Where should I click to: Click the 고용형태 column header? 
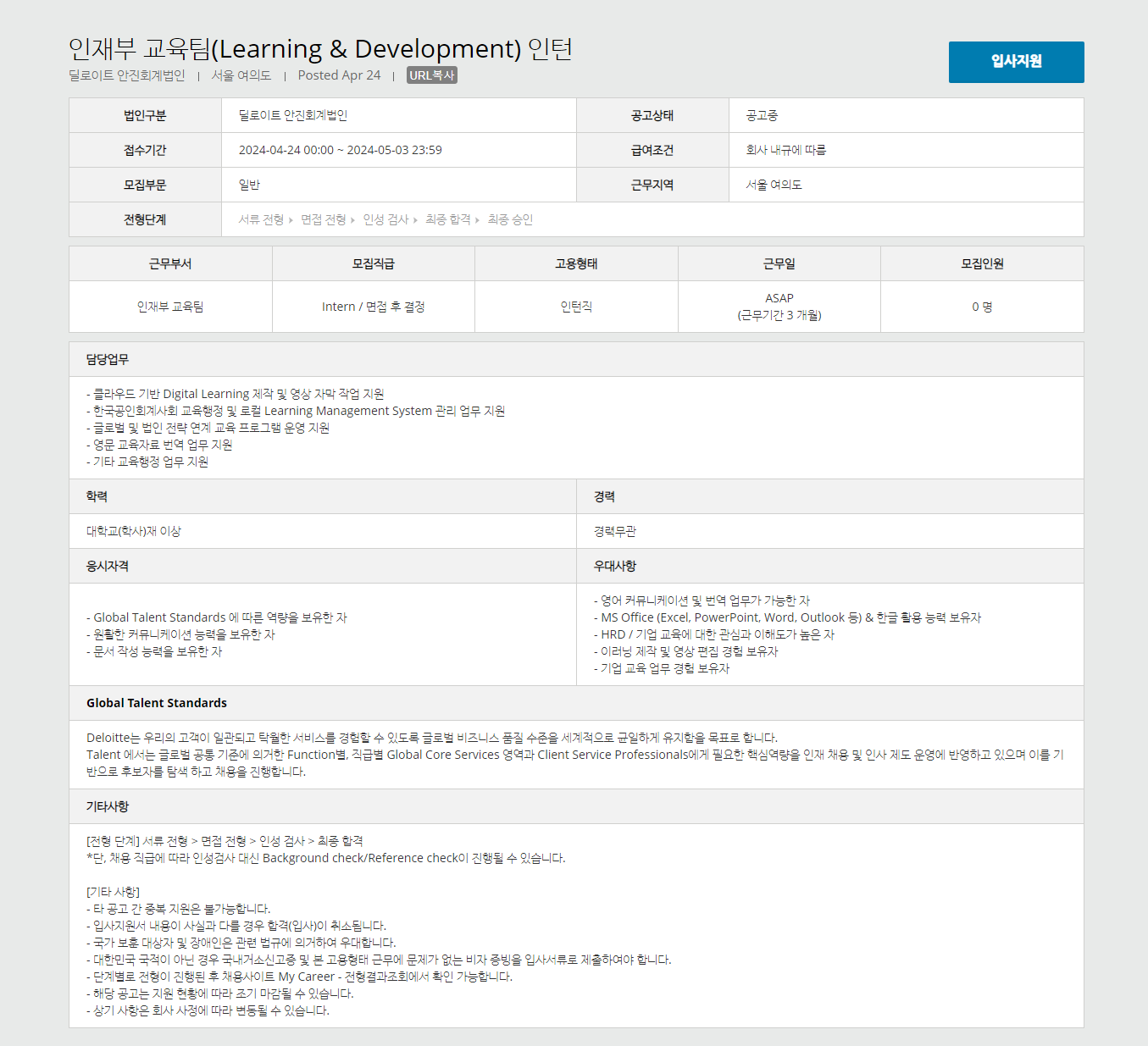click(x=576, y=263)
